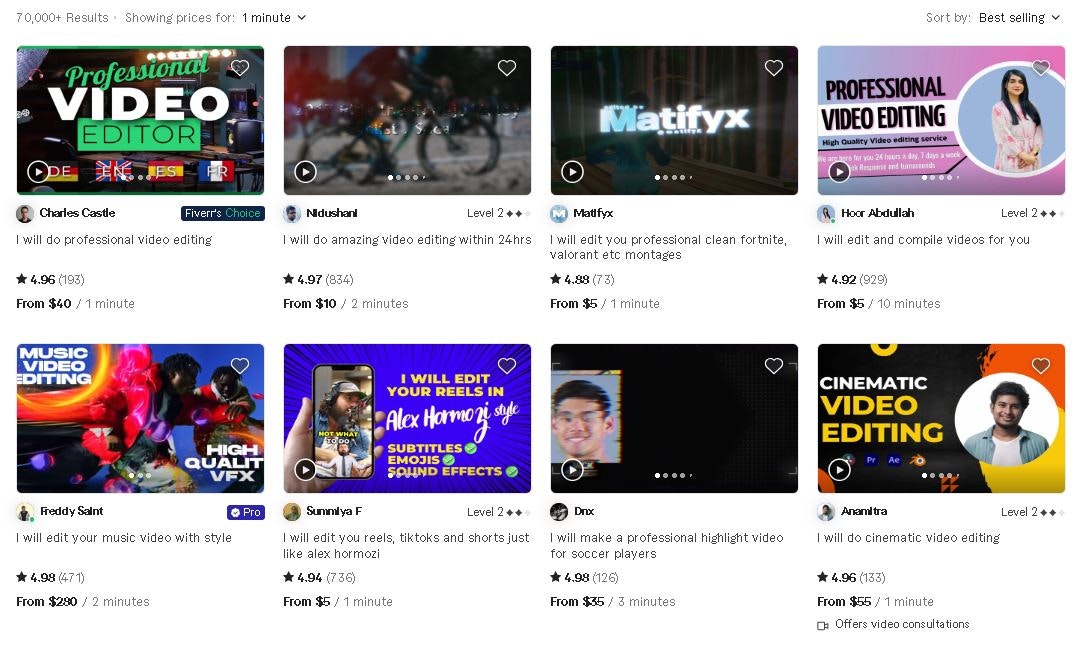This screenshot has width=1082, height=655.
Task: Open Anamitra seller name link
Action: [x=864, y=511]
